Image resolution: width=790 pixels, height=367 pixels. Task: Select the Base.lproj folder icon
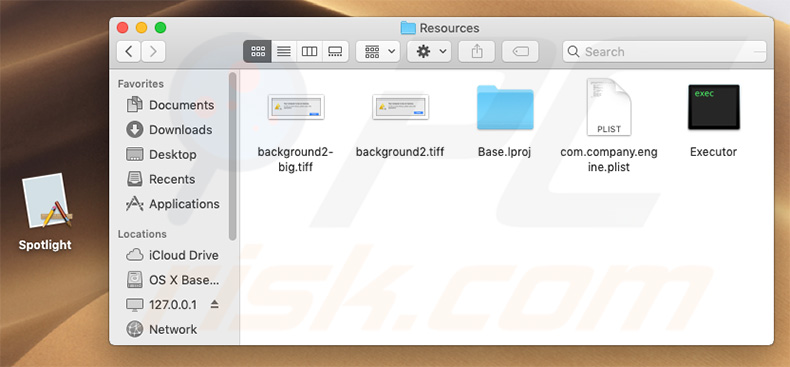tap(505, 107)
